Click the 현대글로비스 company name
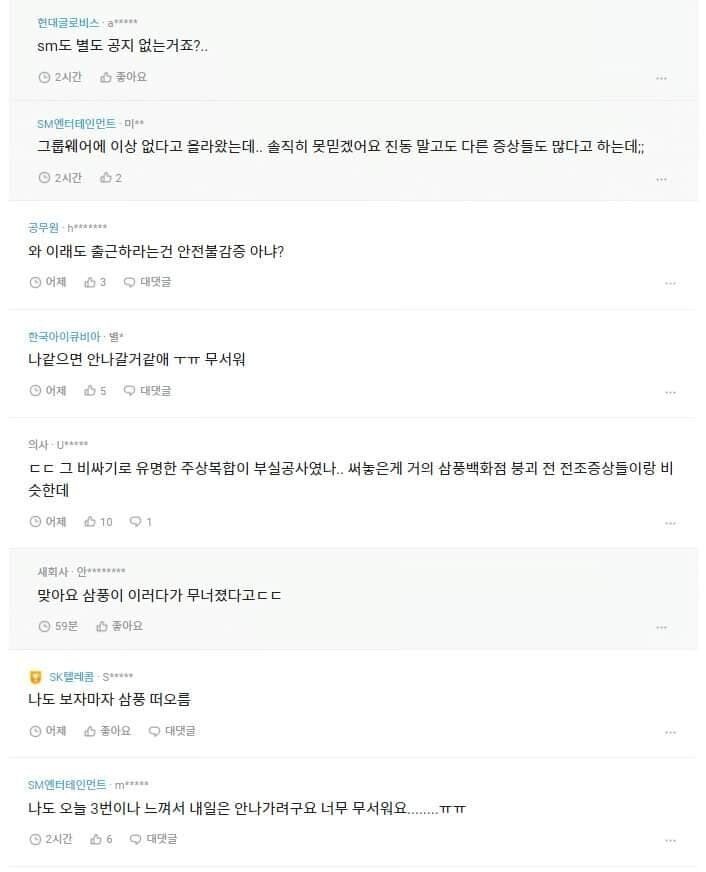Screen dimensions: 706x872 68,22
